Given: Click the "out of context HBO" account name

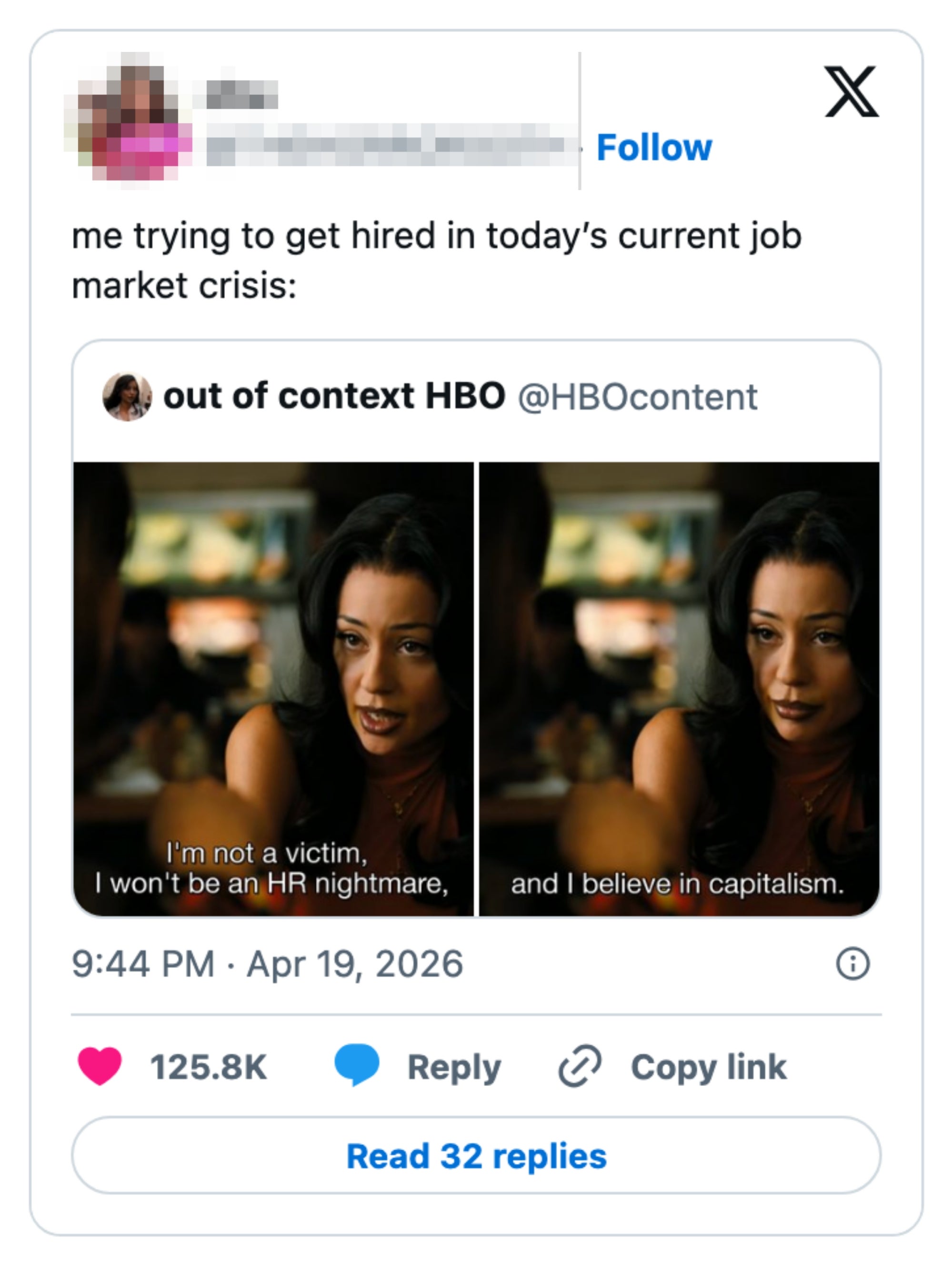Looking at the screenshot, I should click(334, 396).
